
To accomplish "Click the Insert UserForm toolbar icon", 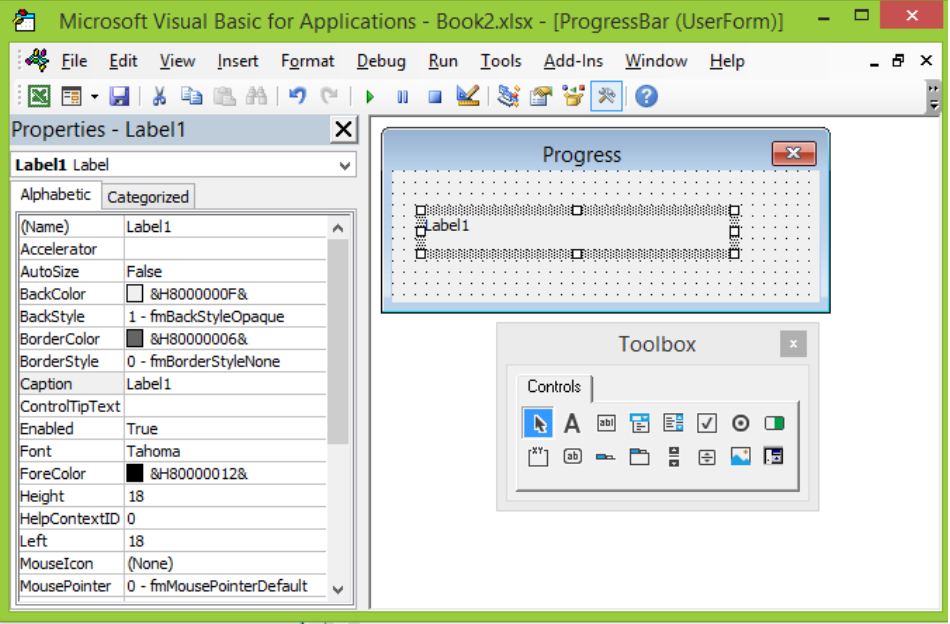I will pyautogui.click(x=71, y=96).
